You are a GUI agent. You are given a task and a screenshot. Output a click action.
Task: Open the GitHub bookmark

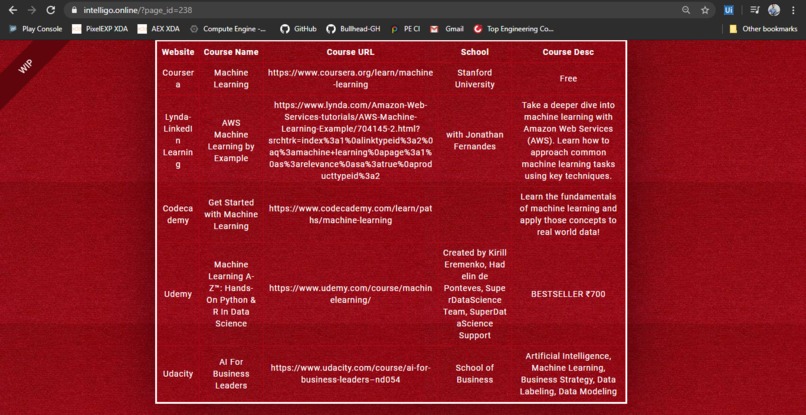coord(298,29)
